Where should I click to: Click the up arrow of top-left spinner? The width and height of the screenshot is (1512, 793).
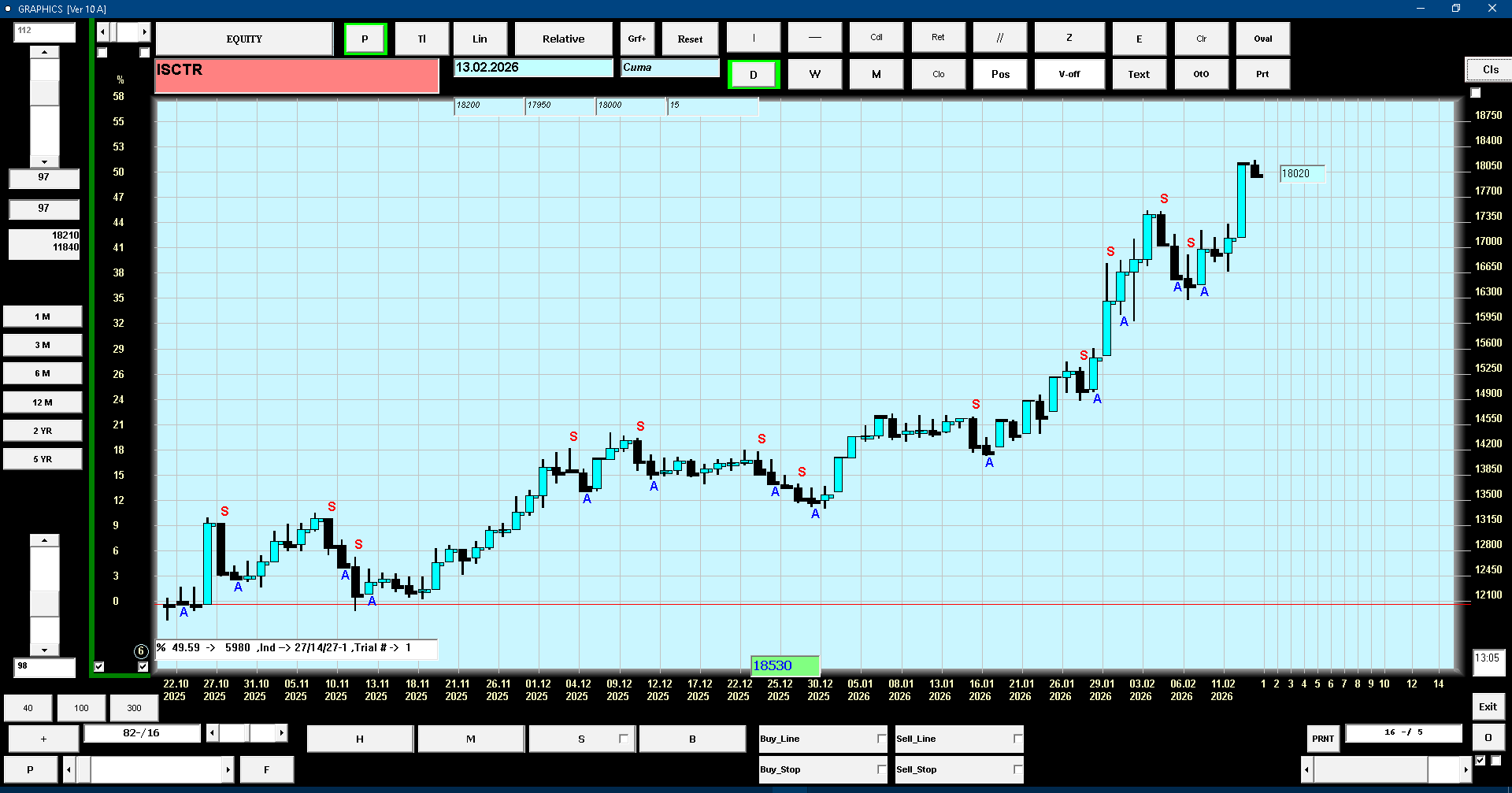tap(44, 52)
